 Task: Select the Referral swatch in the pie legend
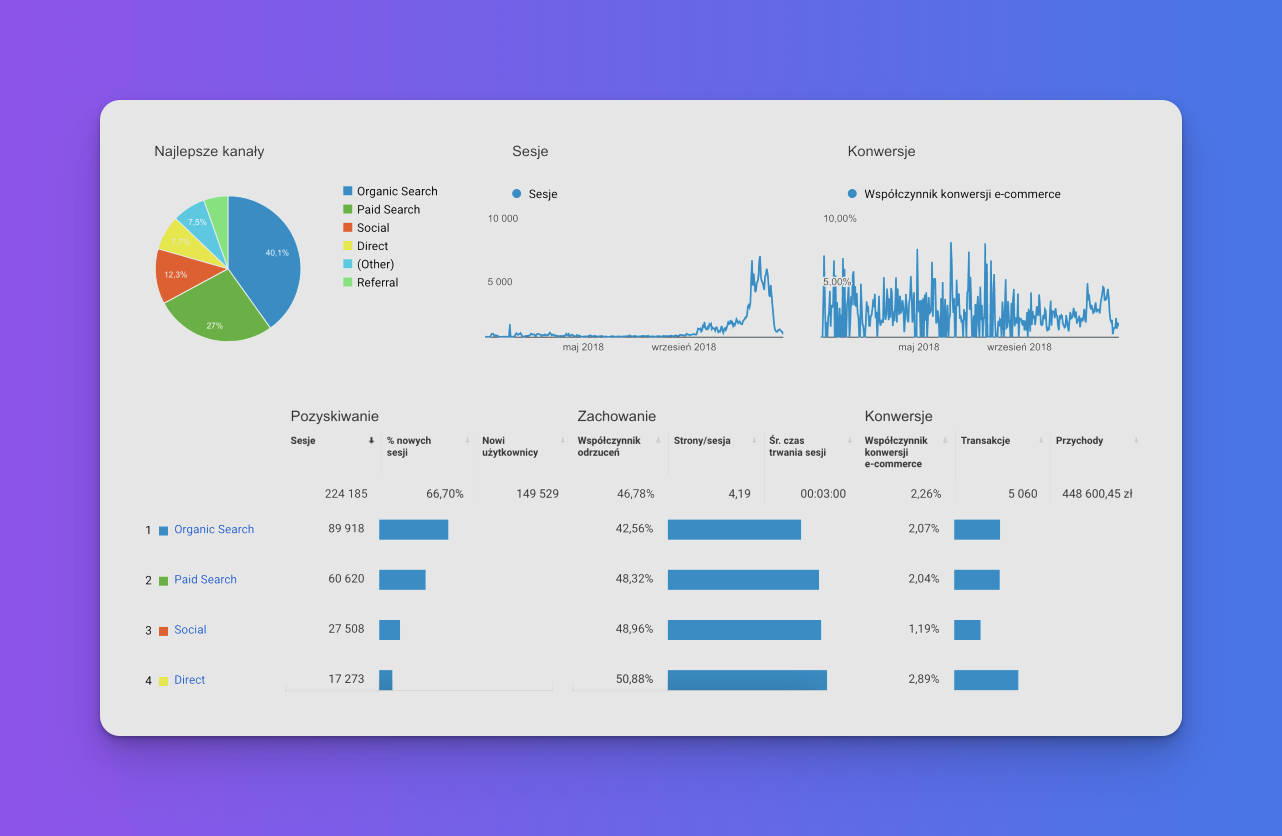point(347,282)
